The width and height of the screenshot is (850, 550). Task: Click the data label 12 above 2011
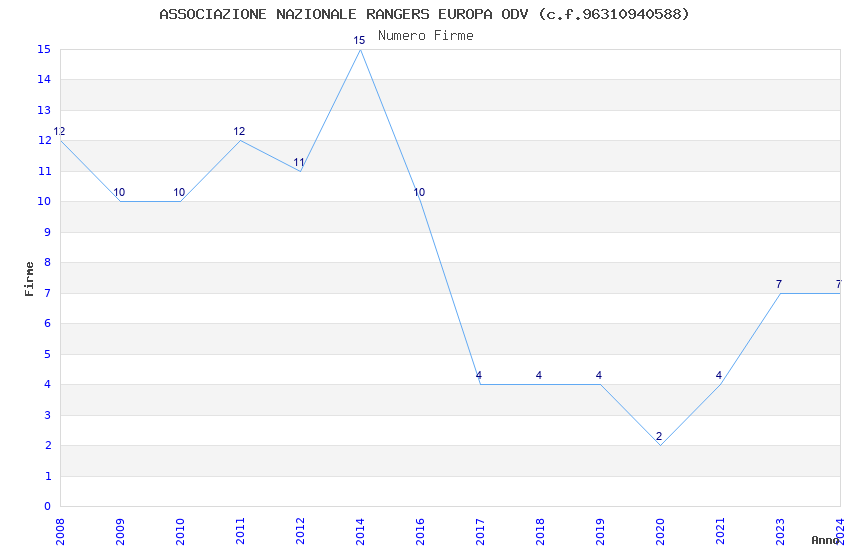(x=239, y=131)
